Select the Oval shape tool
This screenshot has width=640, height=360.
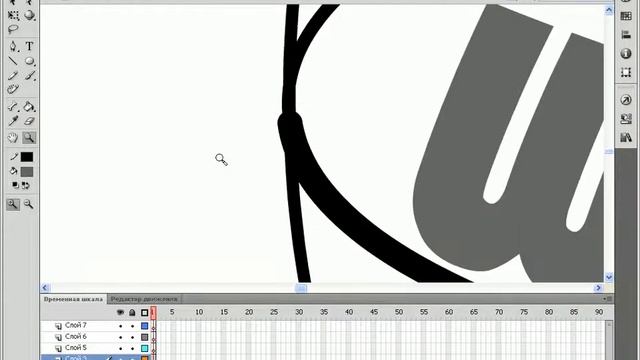[29, 61]
